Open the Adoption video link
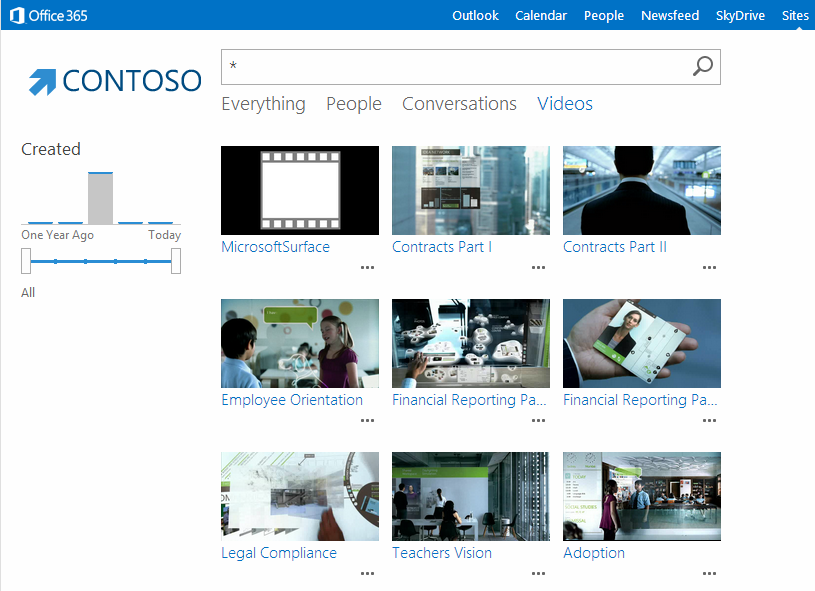 click(594, 553)
